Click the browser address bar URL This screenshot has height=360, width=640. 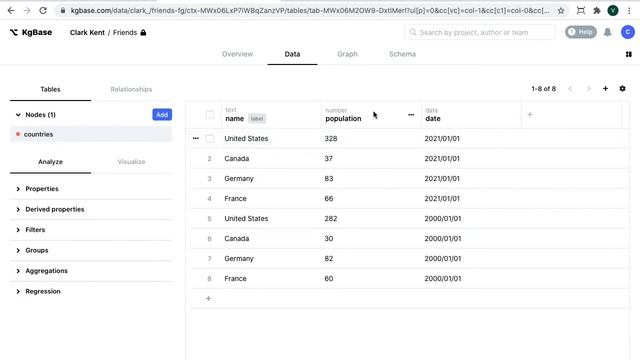[309, 11]
